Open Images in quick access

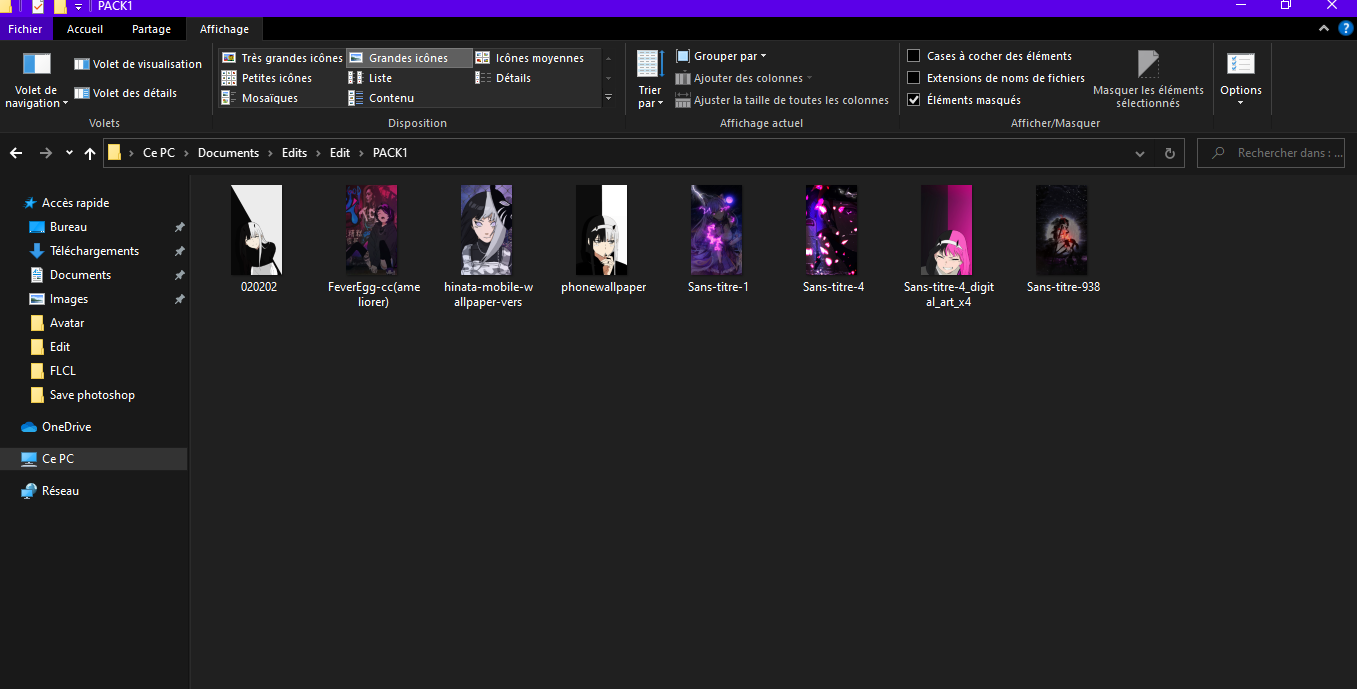click(69, 299)
